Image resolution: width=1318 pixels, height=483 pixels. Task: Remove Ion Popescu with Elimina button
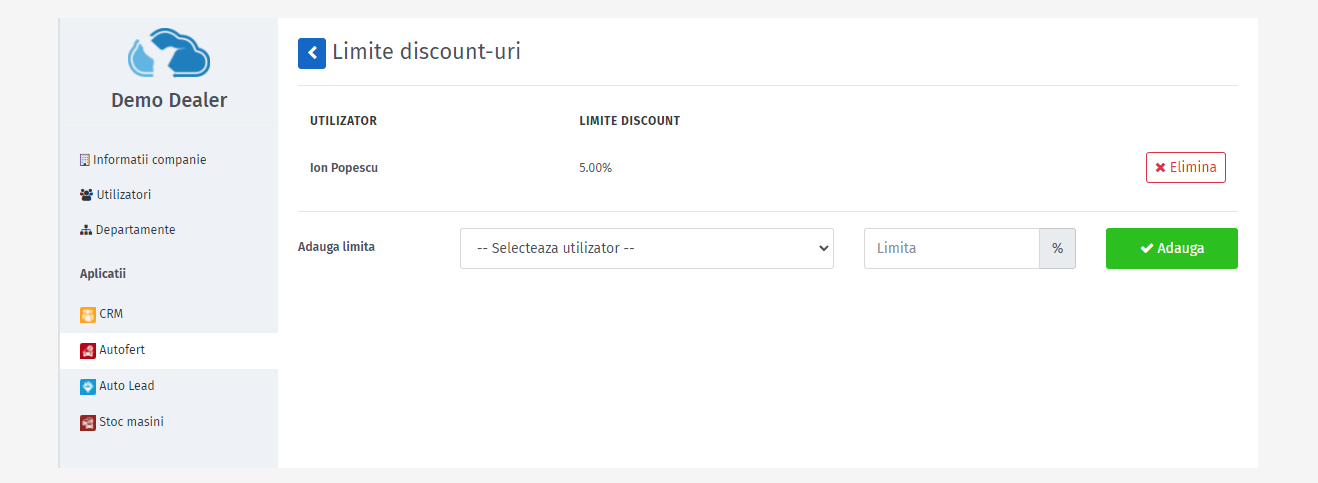[x=1186, y=168]
